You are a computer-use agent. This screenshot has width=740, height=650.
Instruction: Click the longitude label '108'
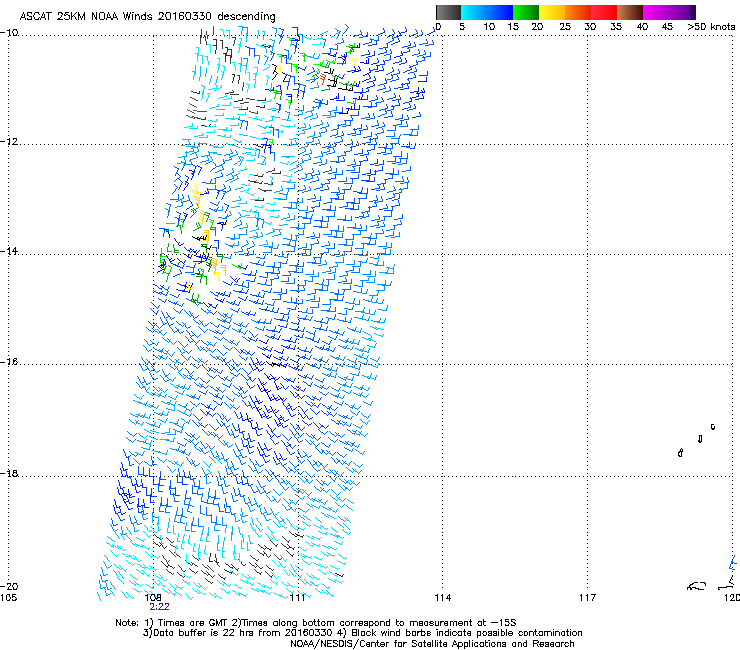[153, 598]
